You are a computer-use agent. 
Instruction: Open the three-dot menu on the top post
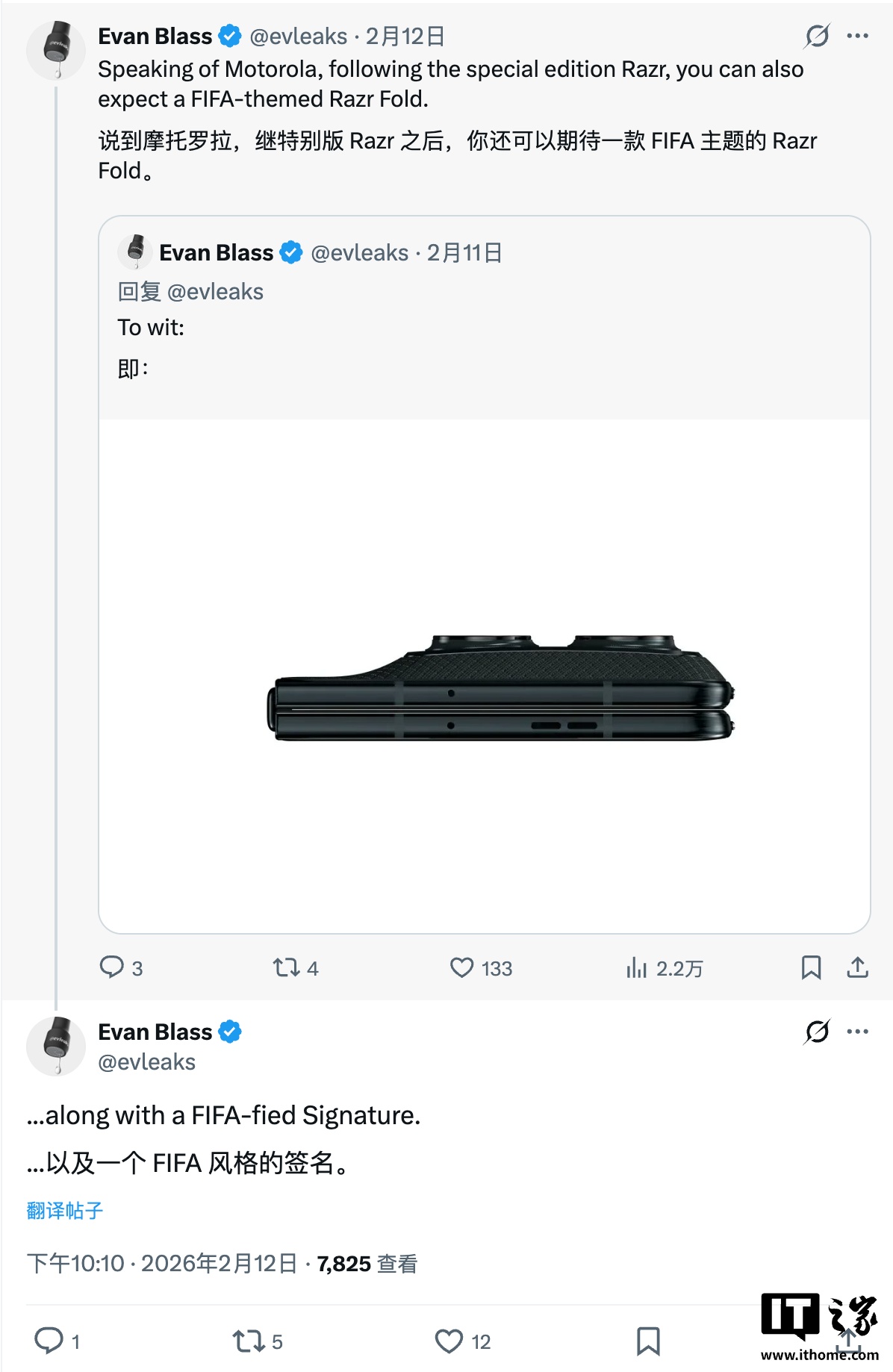coord(858,36)
